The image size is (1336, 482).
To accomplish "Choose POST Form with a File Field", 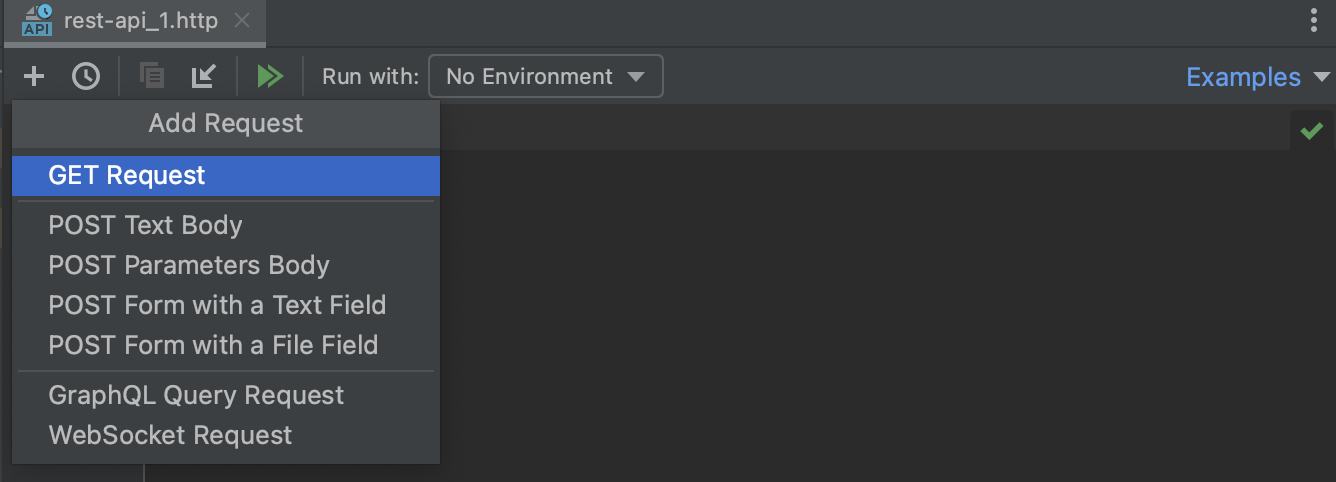I will (213, 345).
